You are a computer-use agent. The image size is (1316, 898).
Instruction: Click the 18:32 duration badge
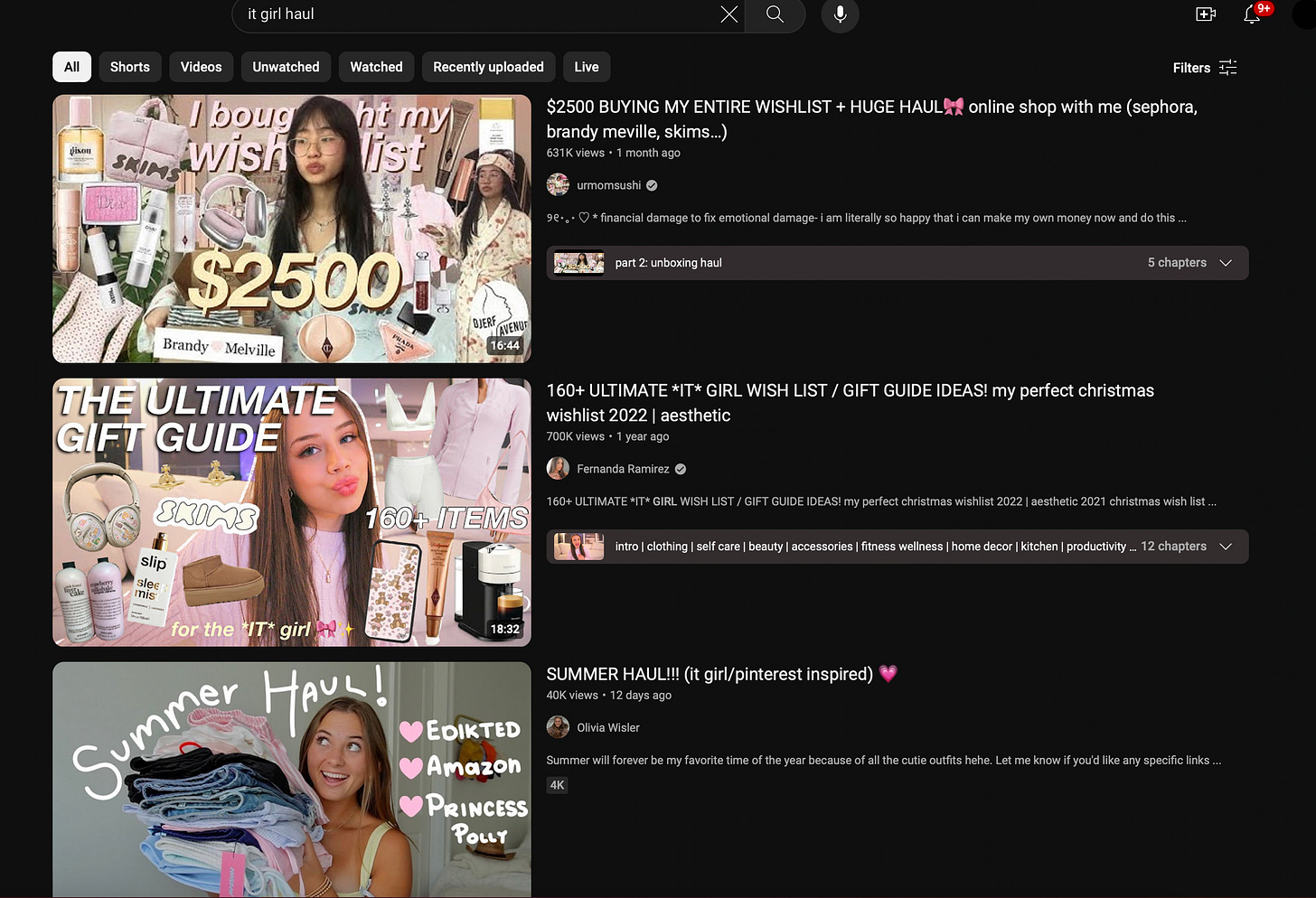point(504,629)
